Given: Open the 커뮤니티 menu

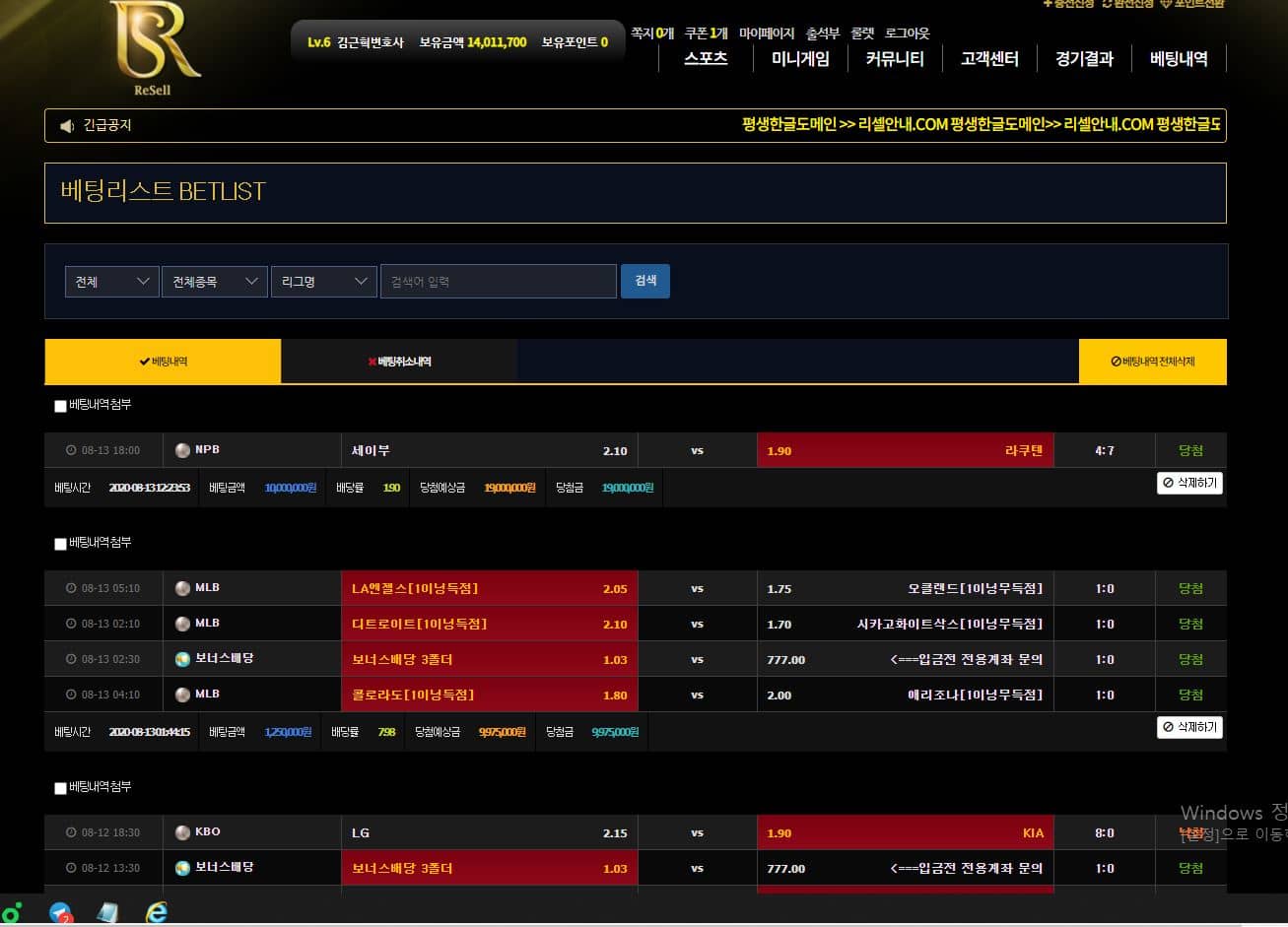Looking at the screenshot, I should click(895, 59).
